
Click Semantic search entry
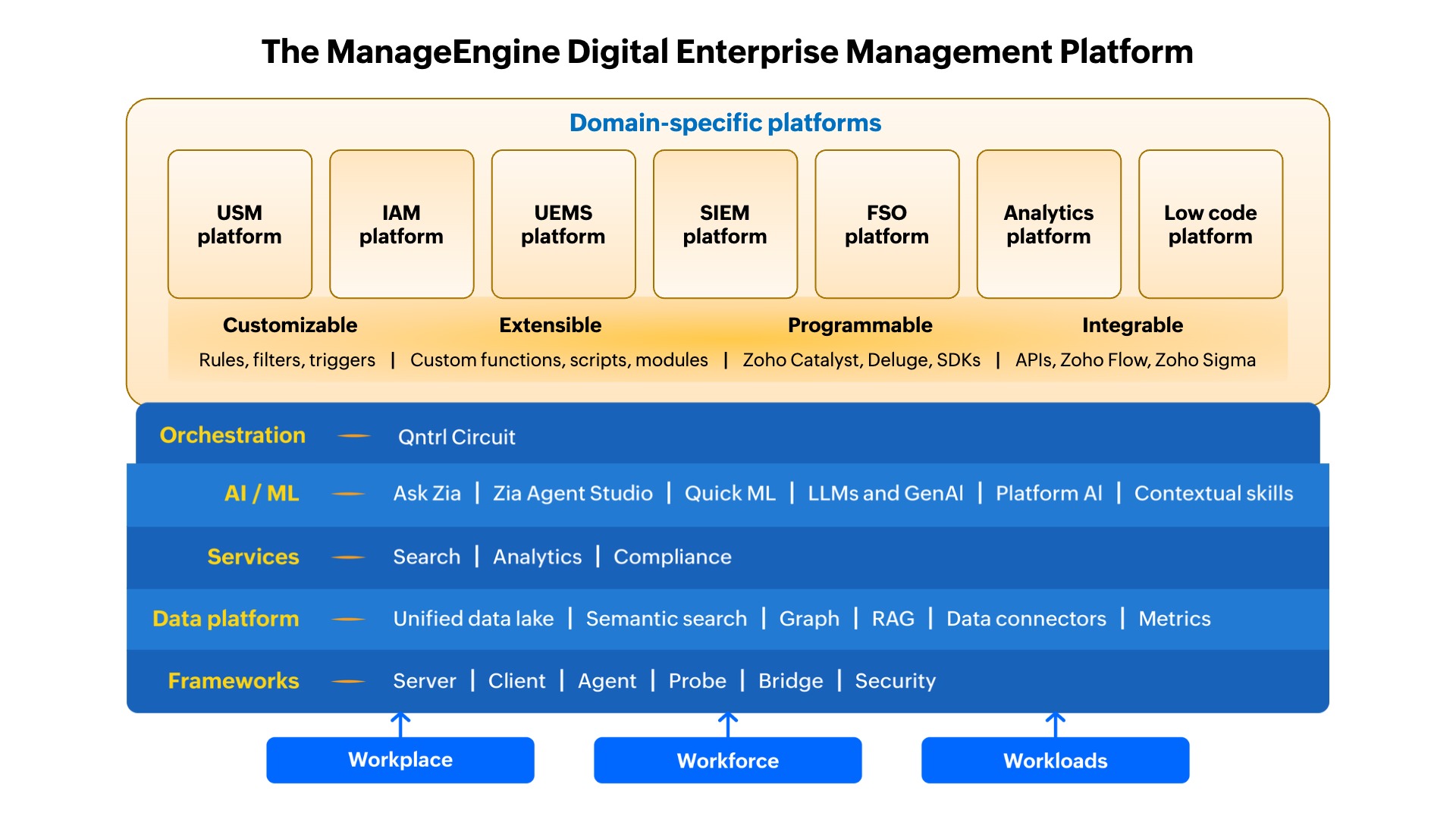point(667,619)
